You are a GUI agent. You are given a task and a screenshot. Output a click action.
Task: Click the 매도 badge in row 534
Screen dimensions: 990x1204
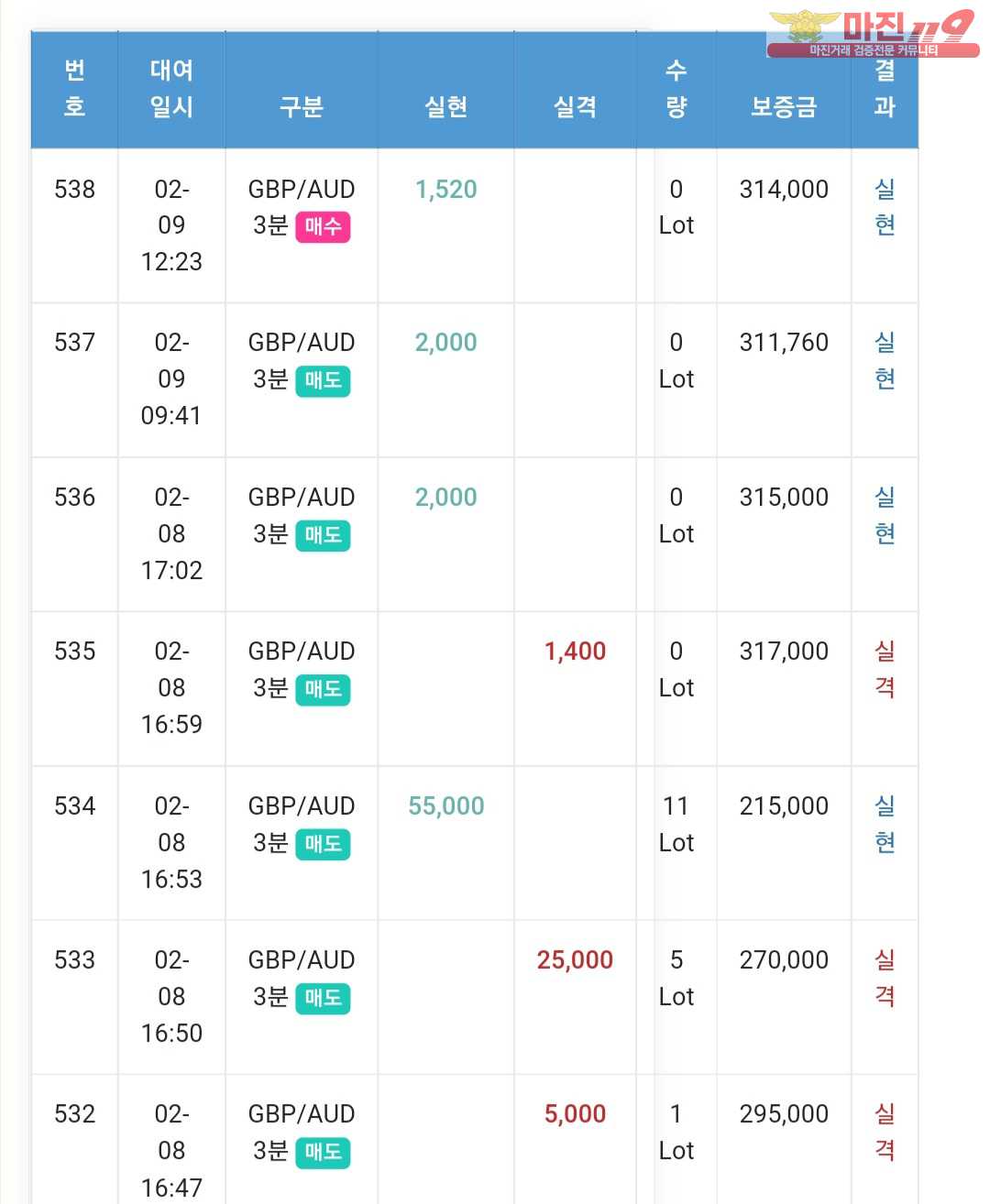[x=323, y=844]
